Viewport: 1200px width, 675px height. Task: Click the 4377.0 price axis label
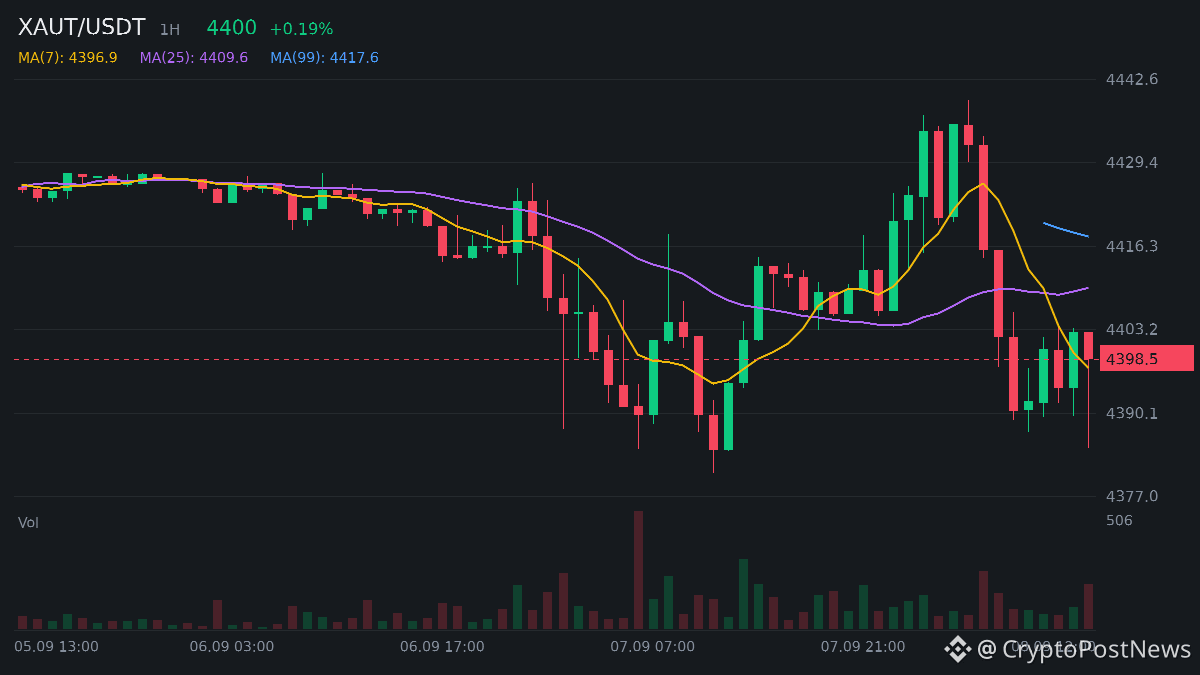[1132, 496]
